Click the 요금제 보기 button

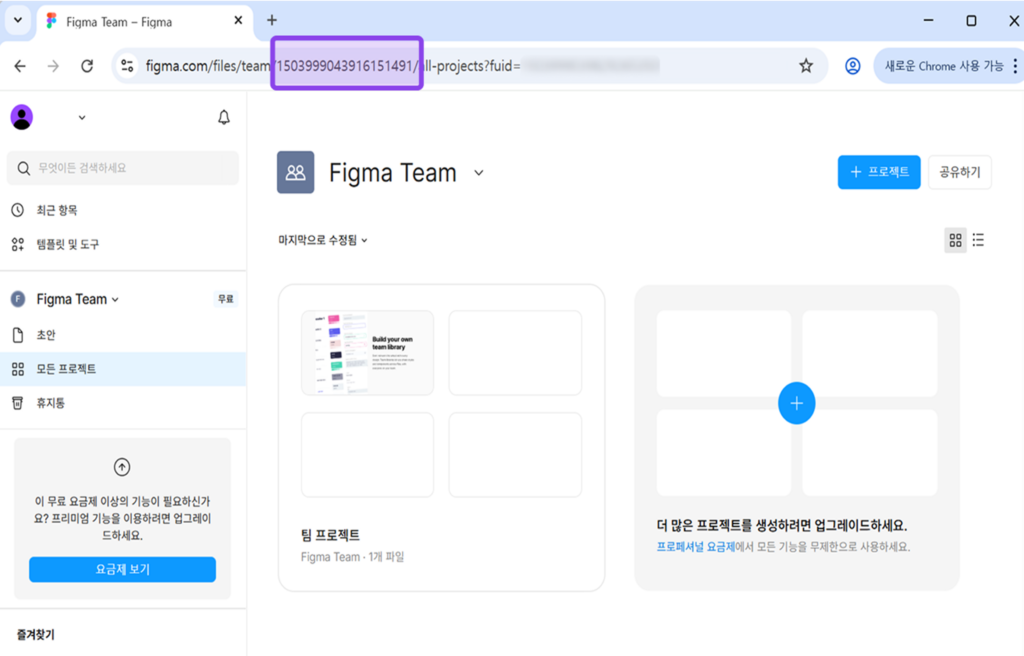[122, 569]
